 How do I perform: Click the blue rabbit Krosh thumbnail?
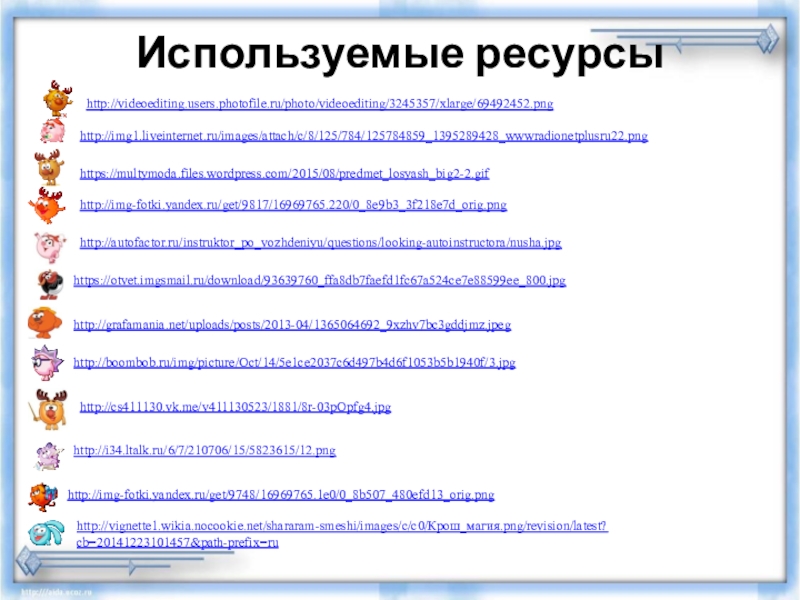(46, 533)
